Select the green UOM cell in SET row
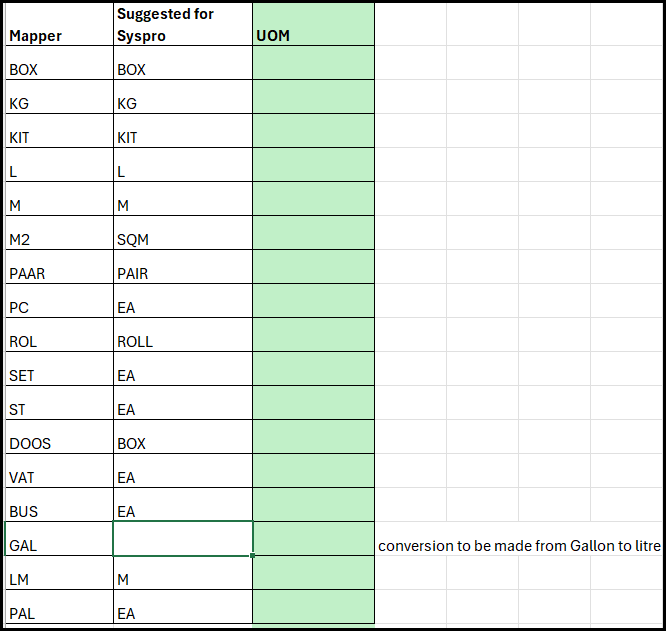 313,369
